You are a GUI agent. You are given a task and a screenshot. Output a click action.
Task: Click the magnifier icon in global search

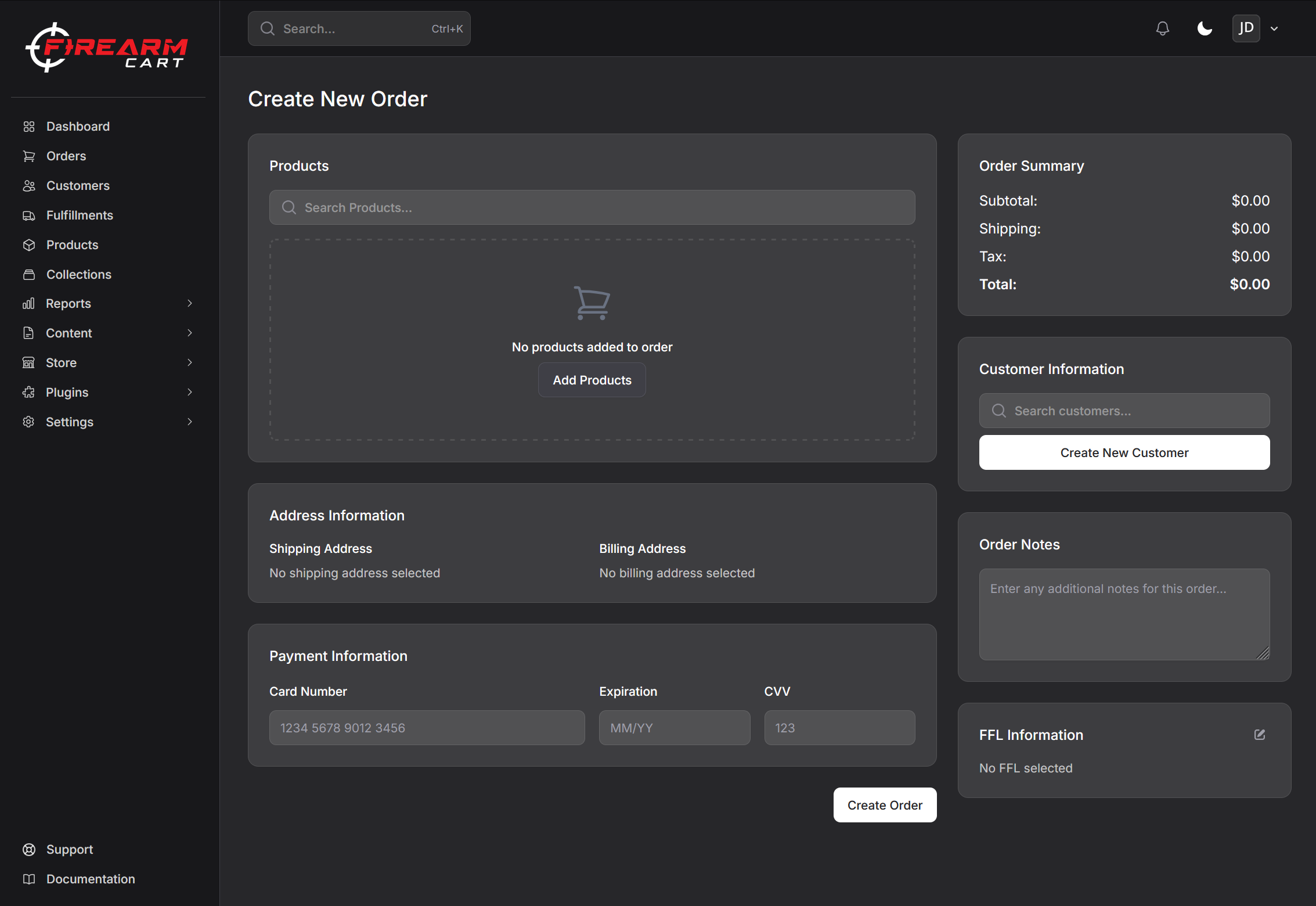[268, 28]
